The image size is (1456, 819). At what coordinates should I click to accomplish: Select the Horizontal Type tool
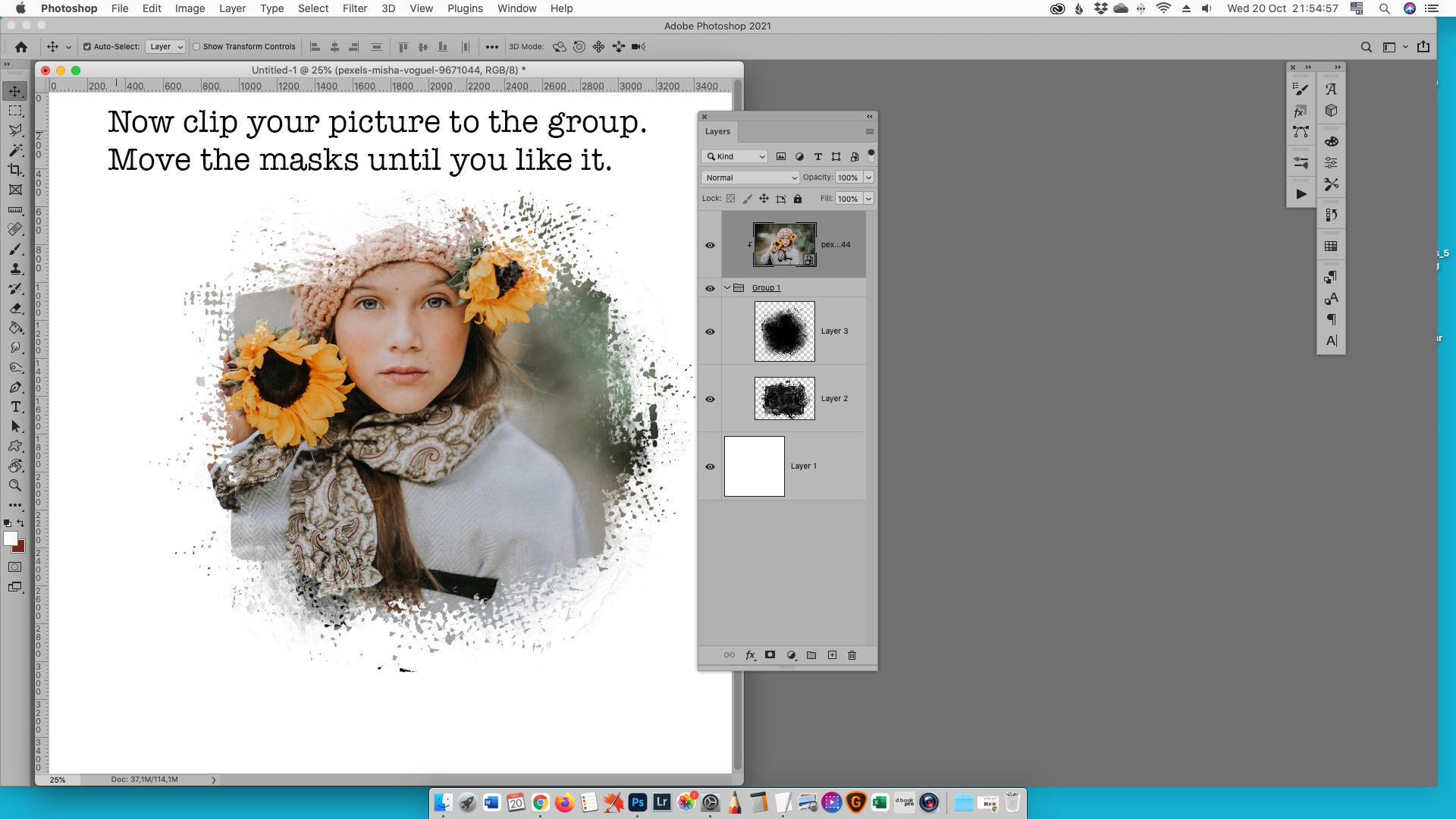(15, 407)
